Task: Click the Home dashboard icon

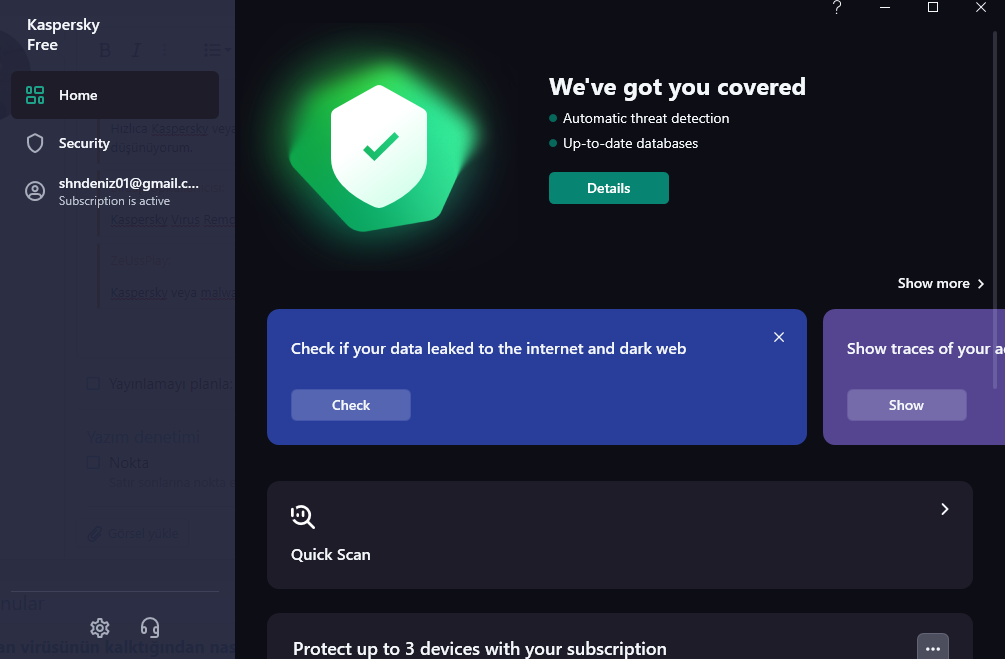Action: [x=35, y=95]
